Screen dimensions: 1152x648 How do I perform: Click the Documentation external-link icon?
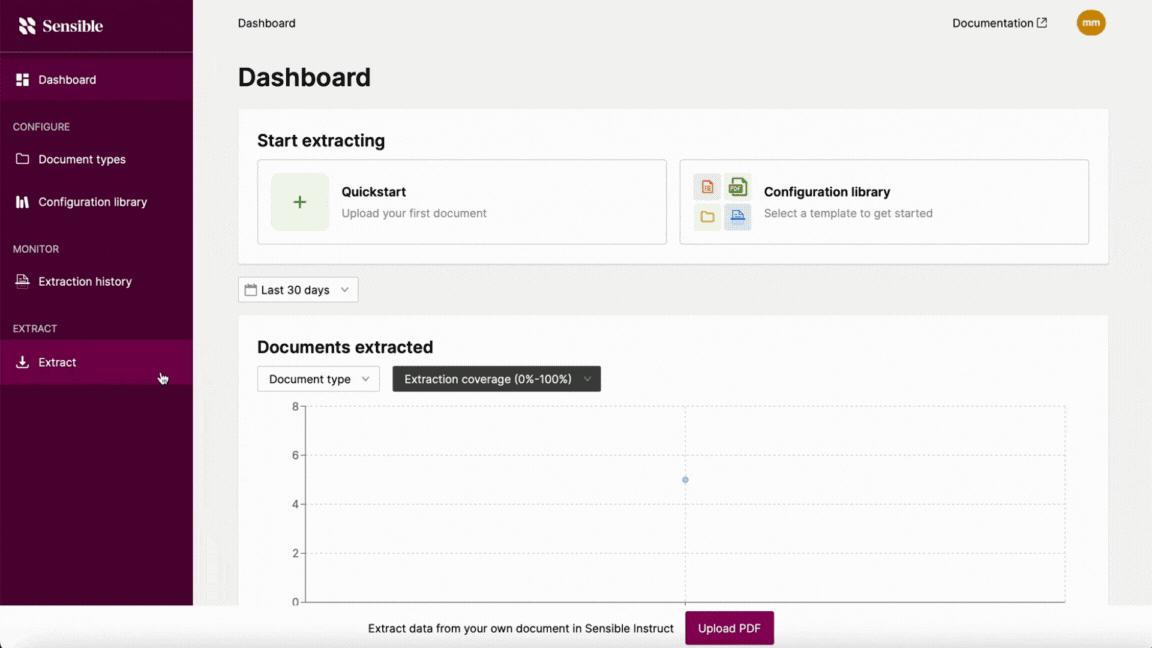coord(1042,23)
